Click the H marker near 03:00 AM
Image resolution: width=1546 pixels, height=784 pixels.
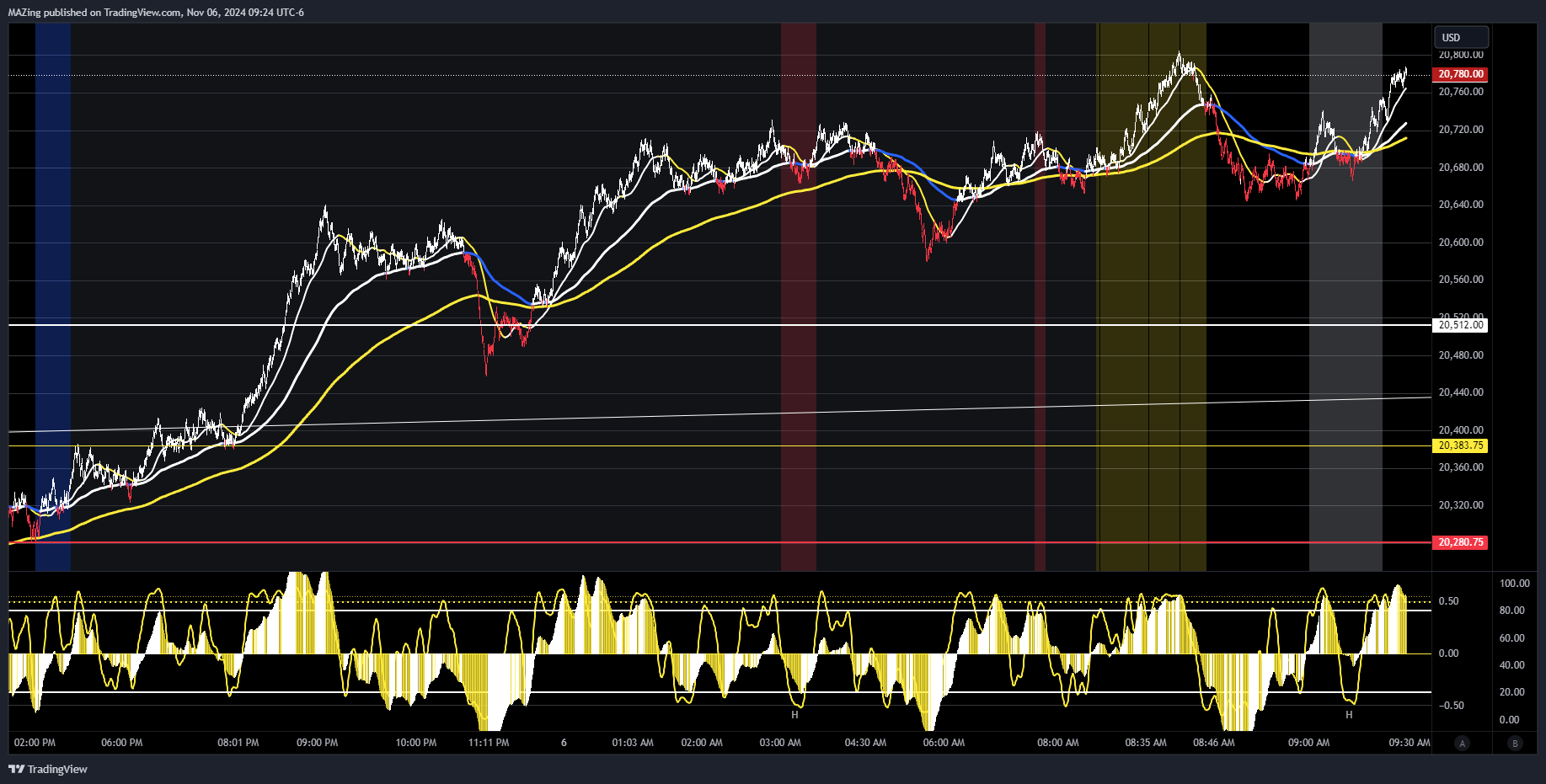[x=794, y=715]
